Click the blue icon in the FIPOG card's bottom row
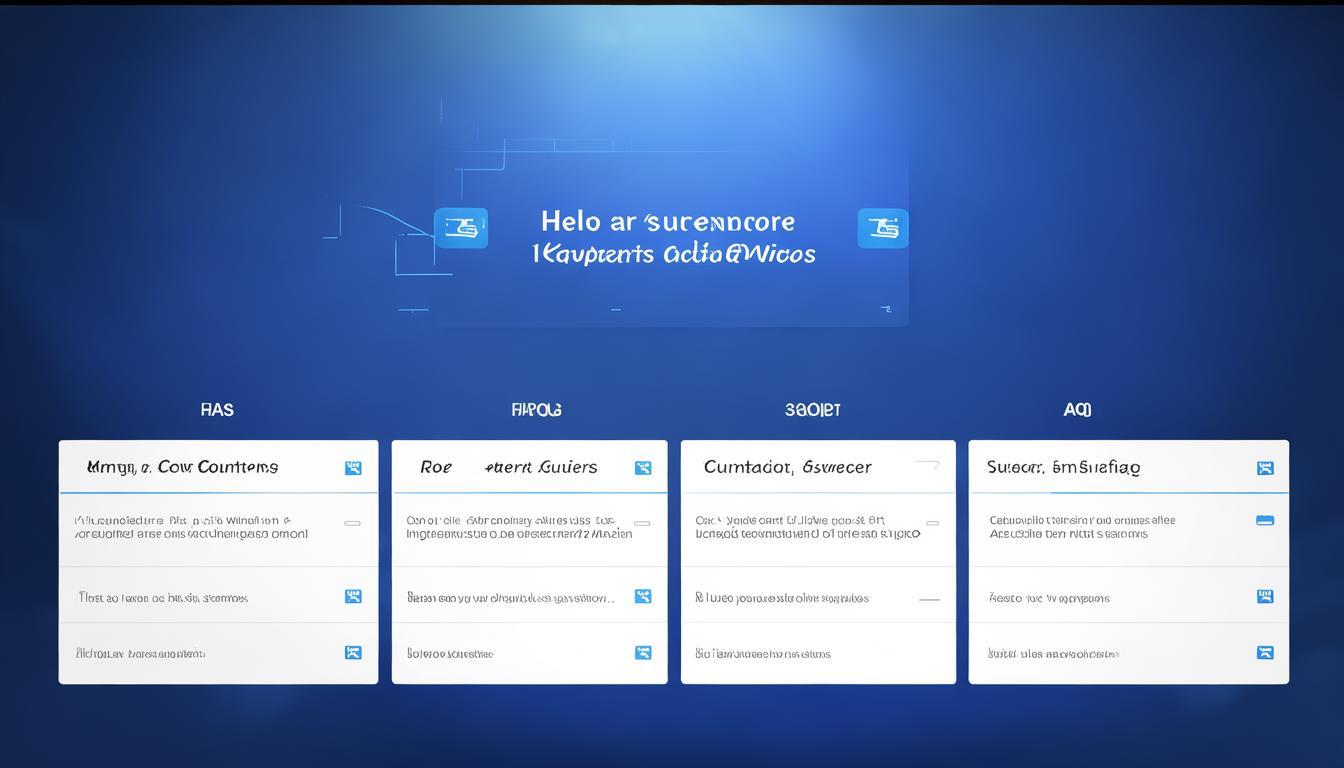This screenshot has height=768, width=1344. pyautogui.click(x=643, y=653)
